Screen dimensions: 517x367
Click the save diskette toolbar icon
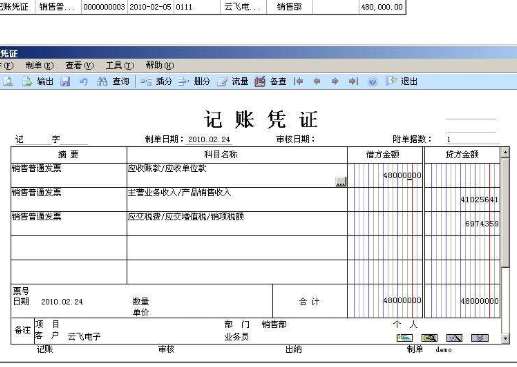(65, 81)
